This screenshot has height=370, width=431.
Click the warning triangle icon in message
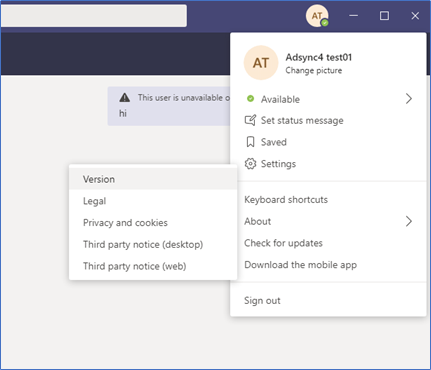click(125, 98)
